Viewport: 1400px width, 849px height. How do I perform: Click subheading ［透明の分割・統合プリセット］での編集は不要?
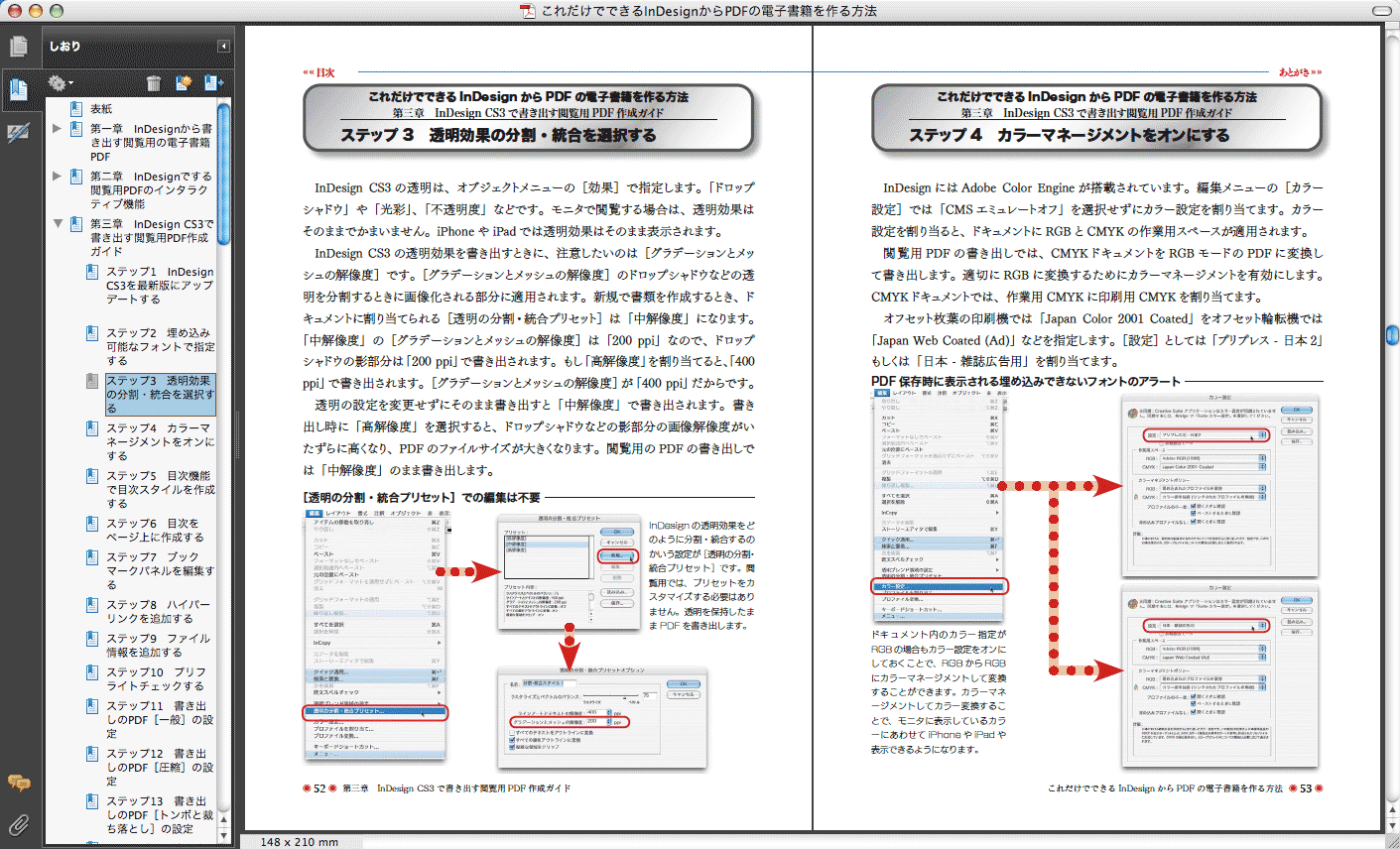[x=422, y=498]
